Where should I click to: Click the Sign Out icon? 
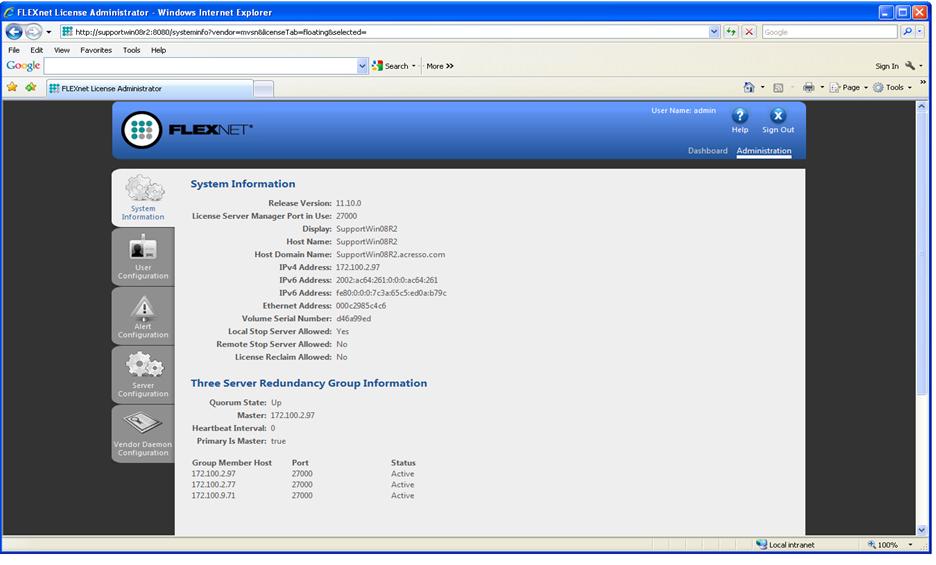(778, 116)
